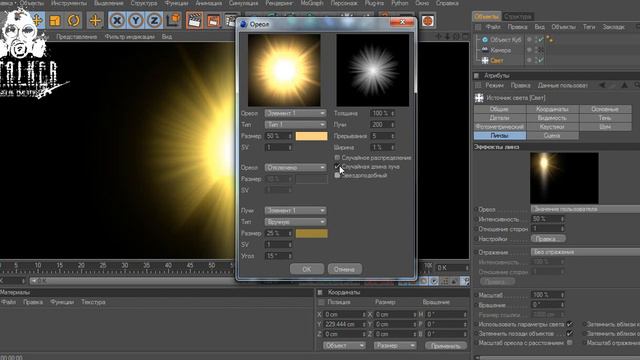
Task: Click the Свет light icon in tree
Action: [485, 60]
